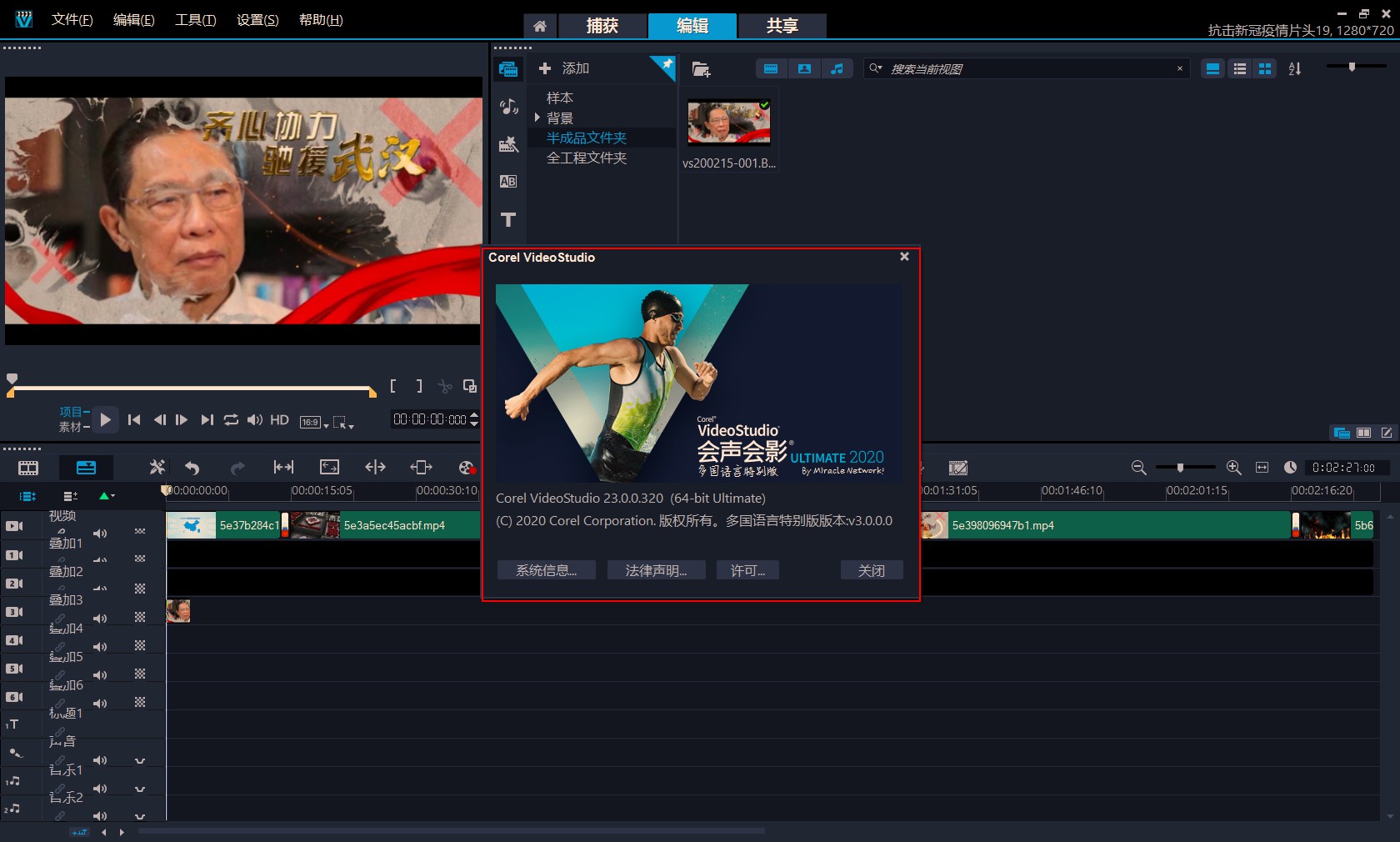Viewport: 1400px width, 842px height.
Task: Open the 16:9 aspect ratio dropdown
Action: point(313,423)
